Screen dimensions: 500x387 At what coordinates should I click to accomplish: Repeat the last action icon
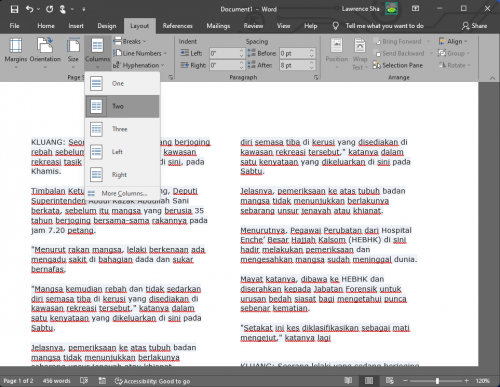tap(49, 9)
